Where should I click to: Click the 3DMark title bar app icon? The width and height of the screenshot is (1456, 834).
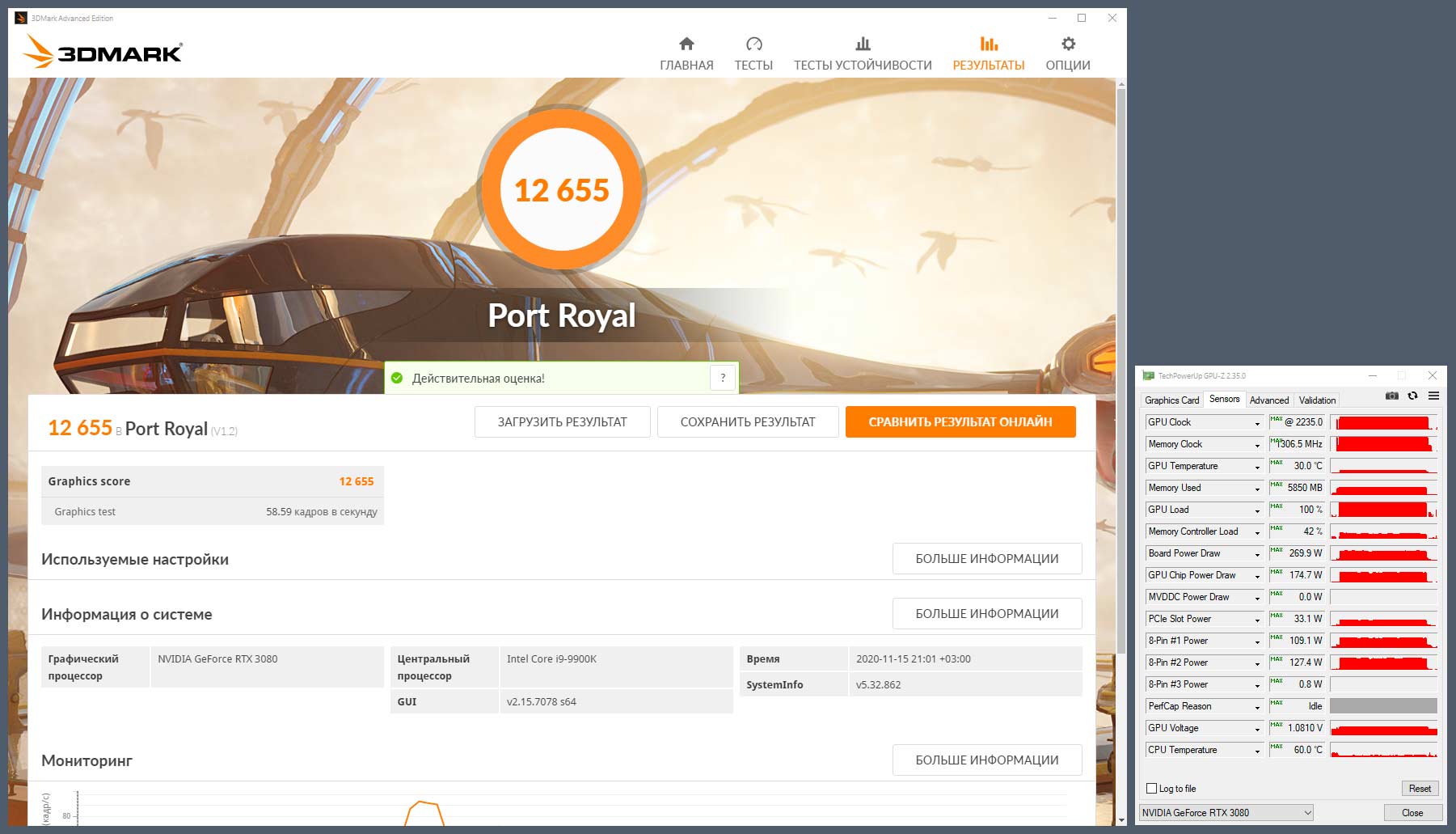coord(21,18)
